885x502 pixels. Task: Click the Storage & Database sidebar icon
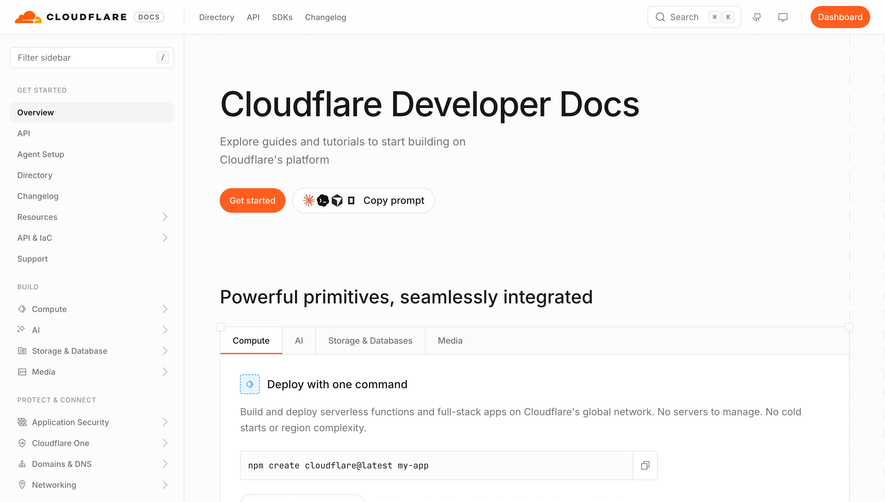click(22, 351)
